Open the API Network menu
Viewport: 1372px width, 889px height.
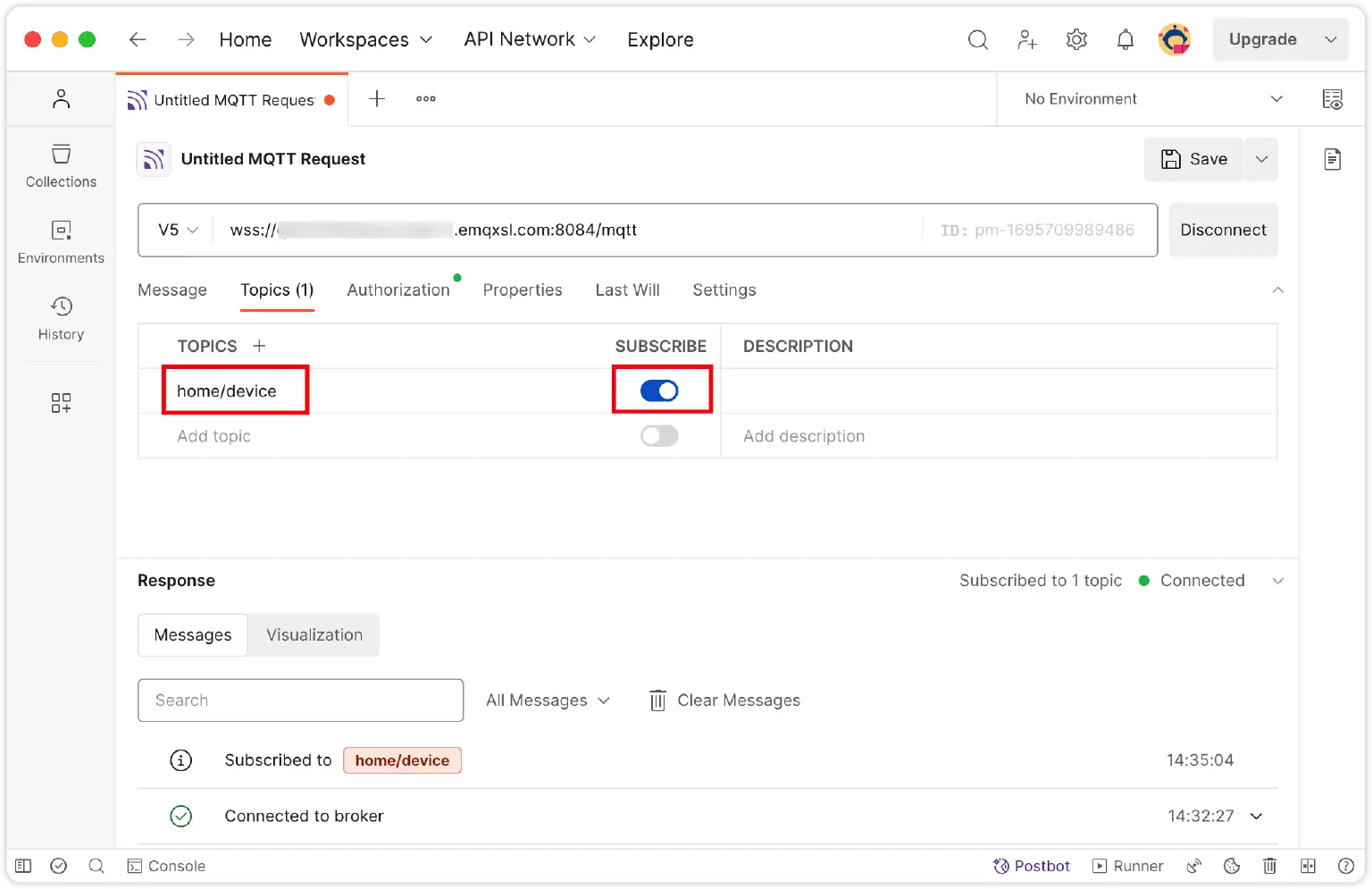pos(529,39)
